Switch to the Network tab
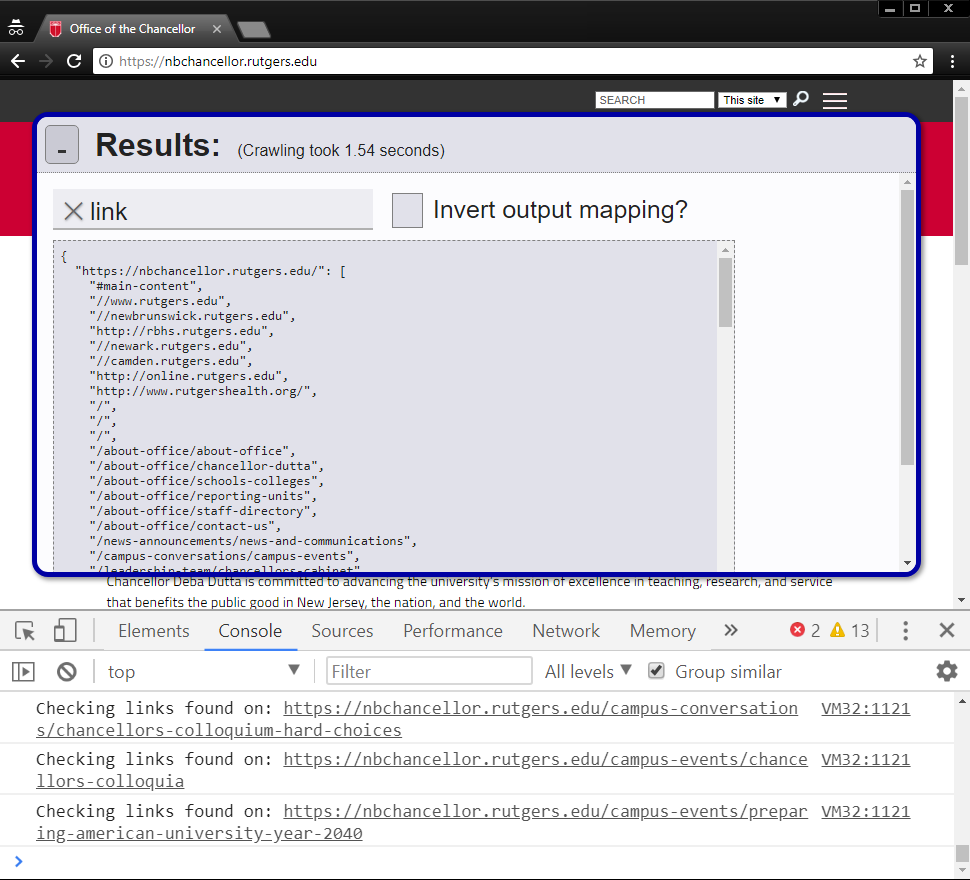 click(x=566, y=631)
